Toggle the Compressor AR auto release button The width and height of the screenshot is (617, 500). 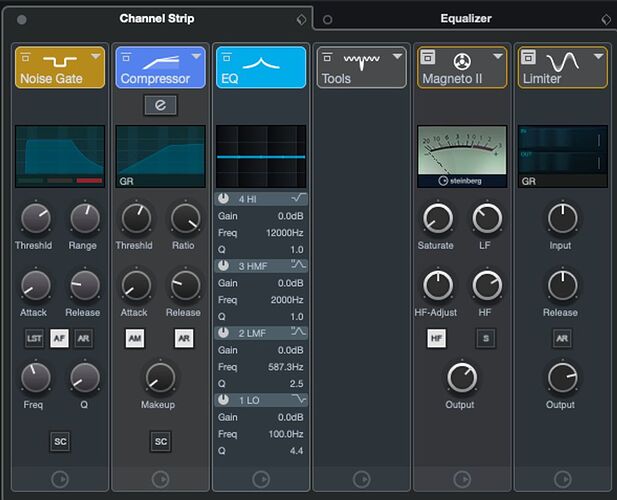[x=184, y=338]
